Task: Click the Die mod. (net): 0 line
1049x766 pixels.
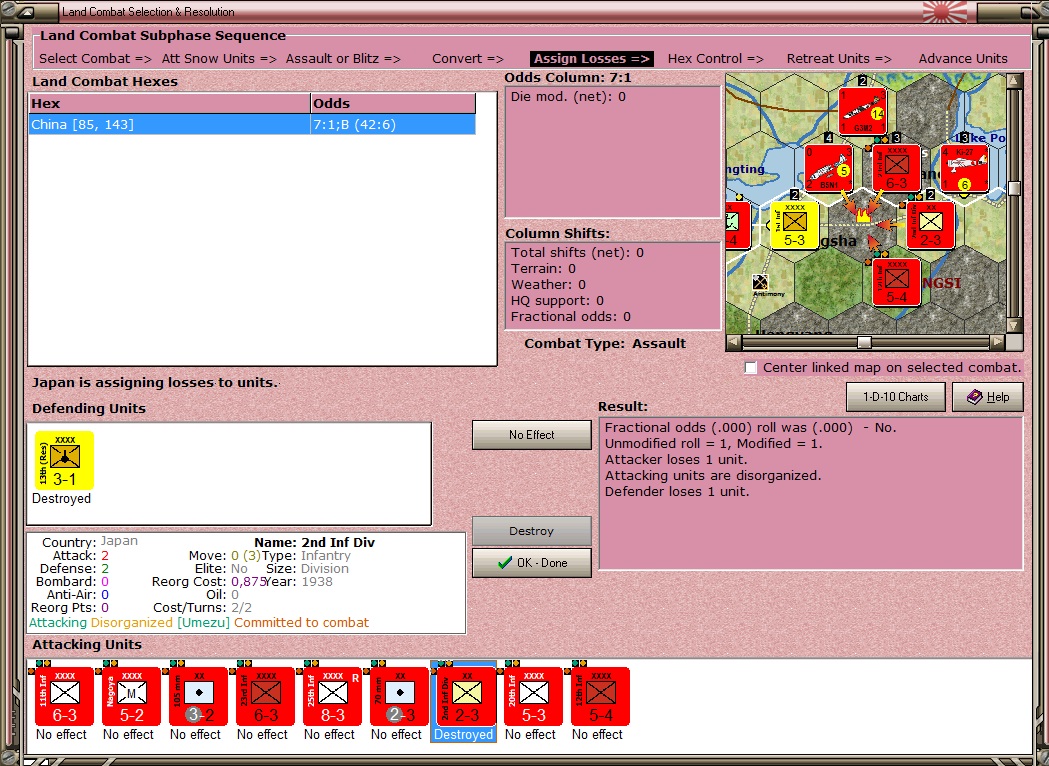Action: tap(568, 97)
